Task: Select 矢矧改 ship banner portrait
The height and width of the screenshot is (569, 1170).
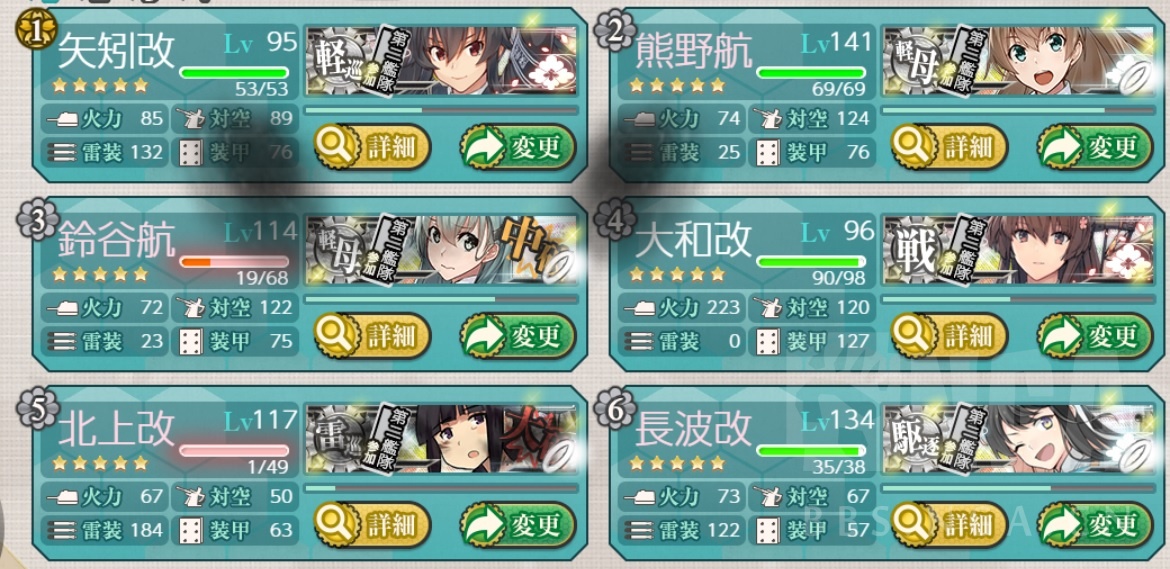Action: point(441,60)
